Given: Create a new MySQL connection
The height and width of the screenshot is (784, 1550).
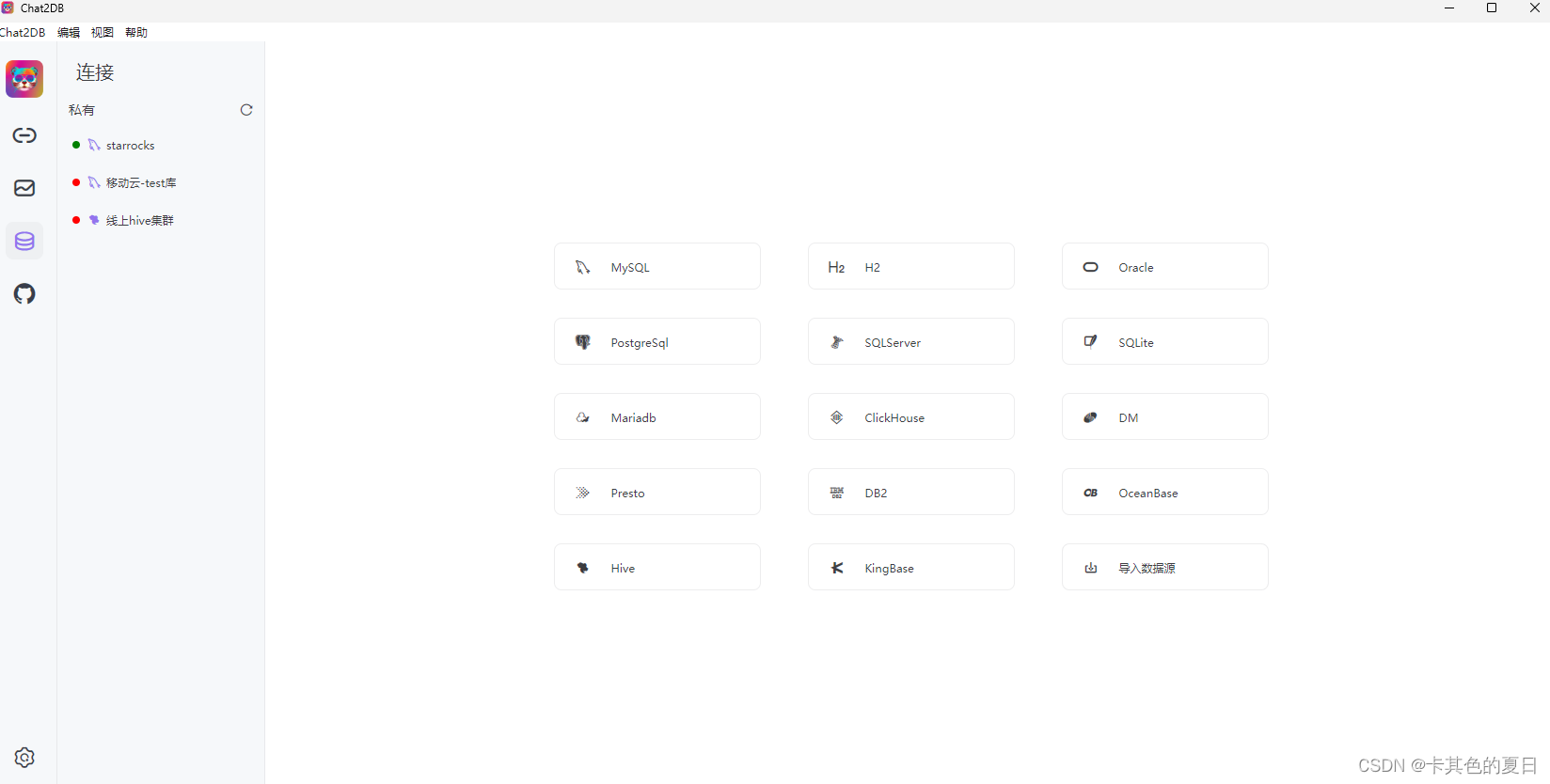Looking at the screenshot, I should tap(657, 266).
